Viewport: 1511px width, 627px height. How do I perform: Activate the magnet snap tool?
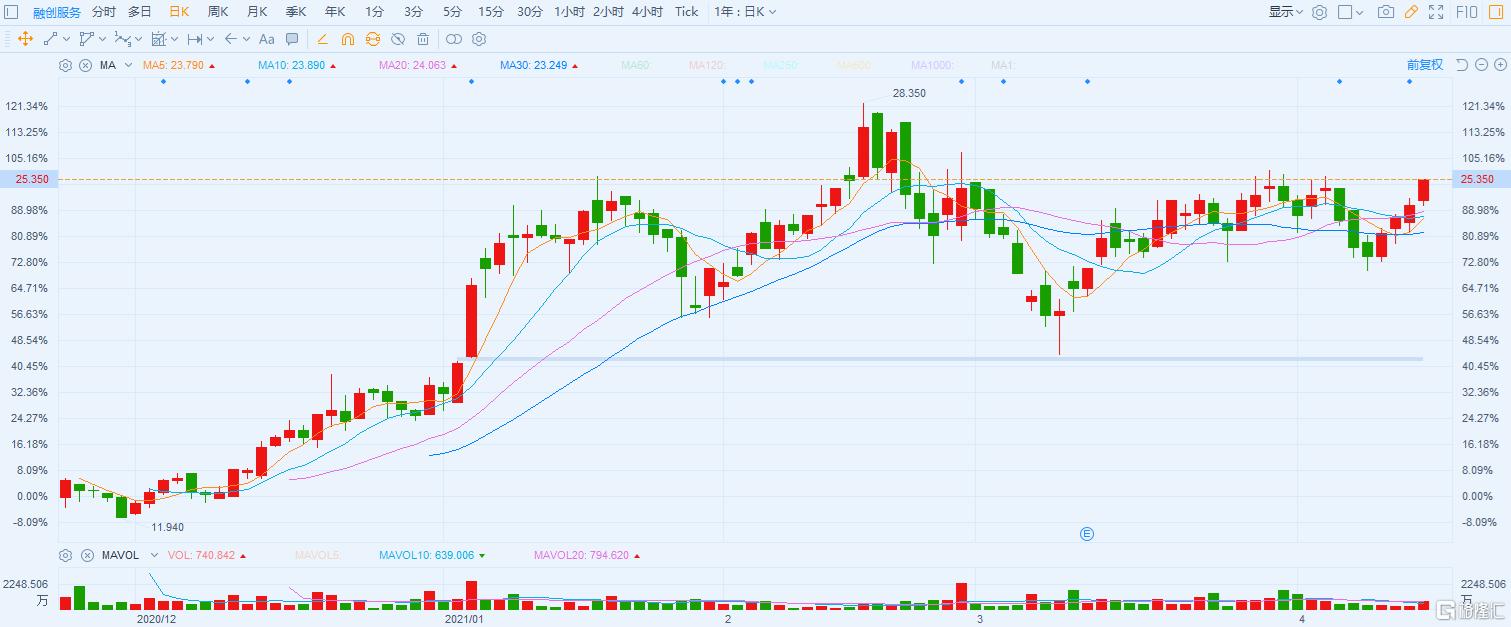[347, 39]
